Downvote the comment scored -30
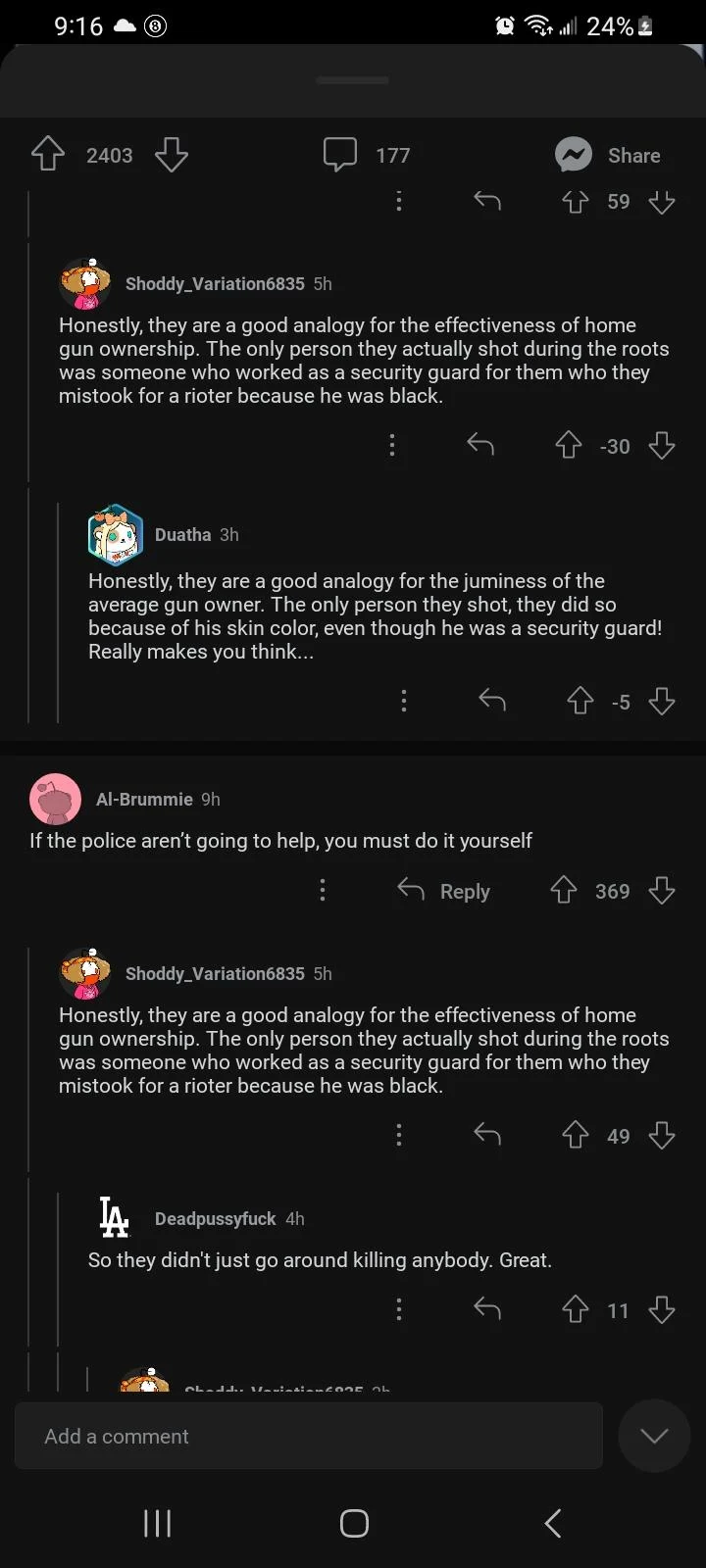 (662, 446)
